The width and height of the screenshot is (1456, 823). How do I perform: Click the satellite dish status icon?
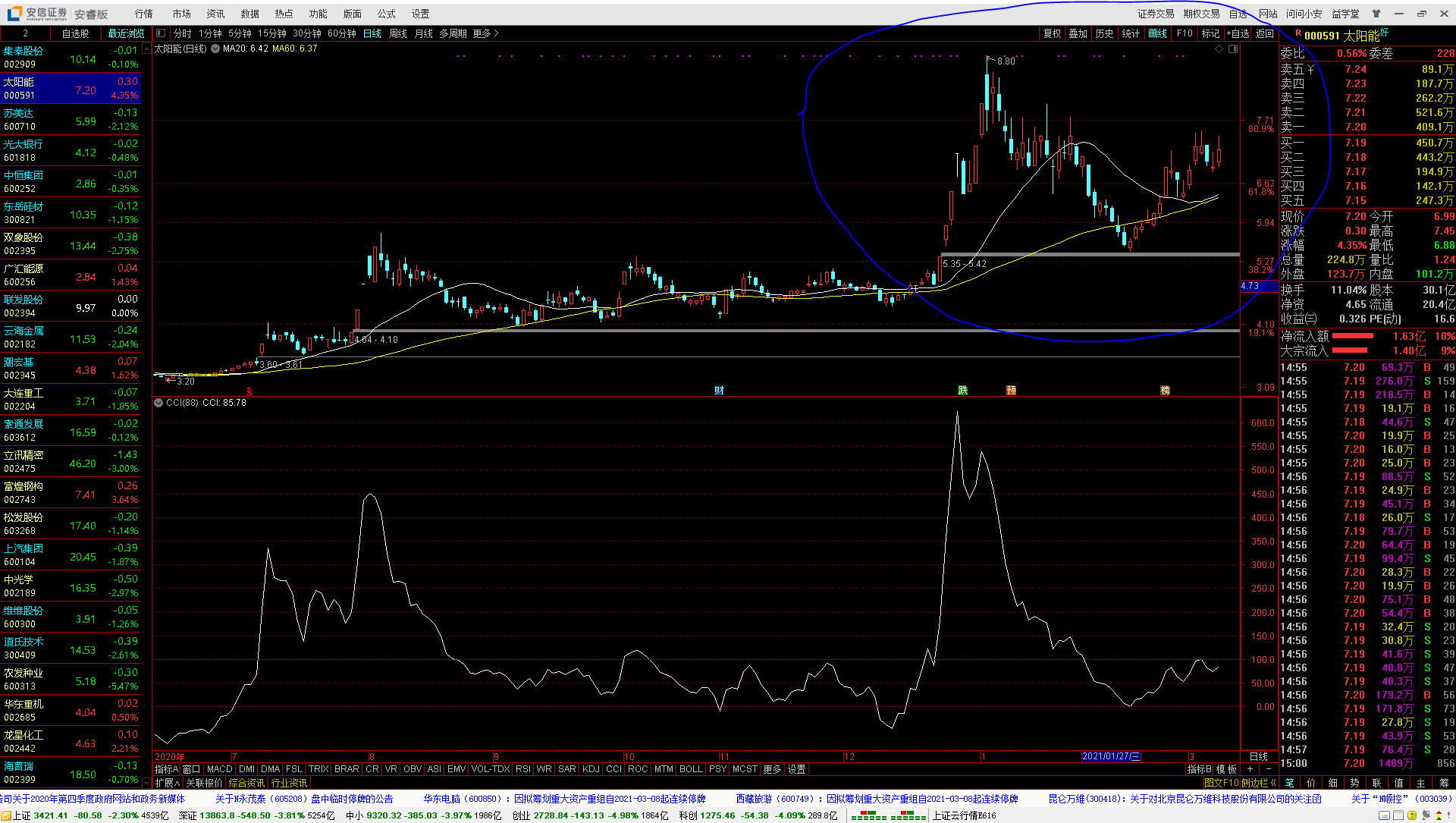tap(1426, 815)
